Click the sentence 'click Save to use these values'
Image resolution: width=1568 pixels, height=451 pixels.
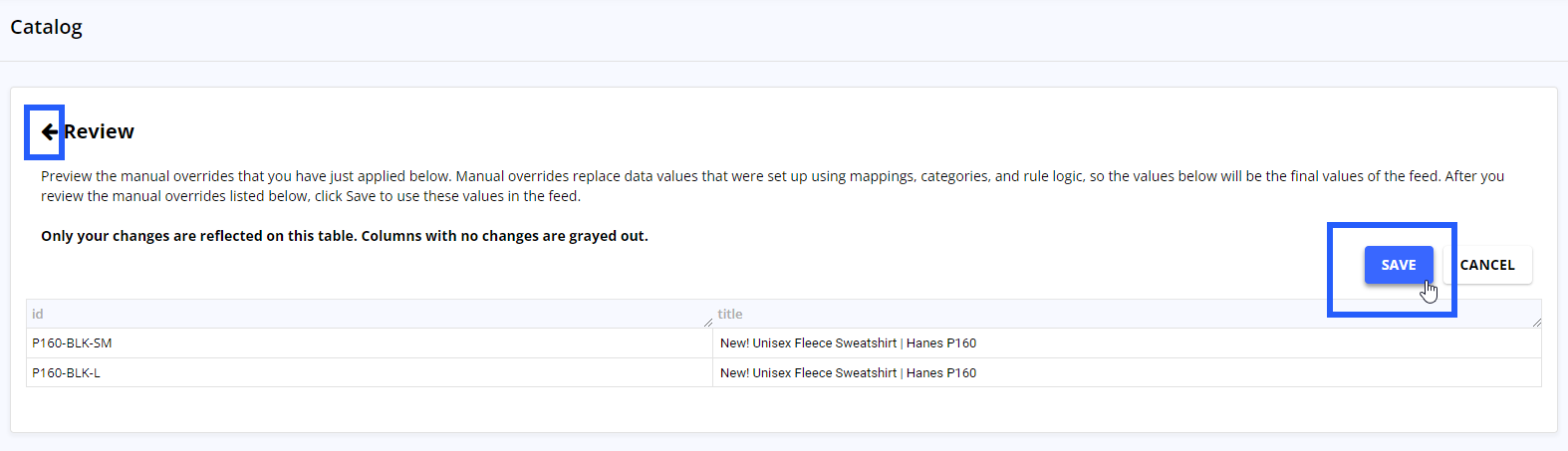pos(446,196)
